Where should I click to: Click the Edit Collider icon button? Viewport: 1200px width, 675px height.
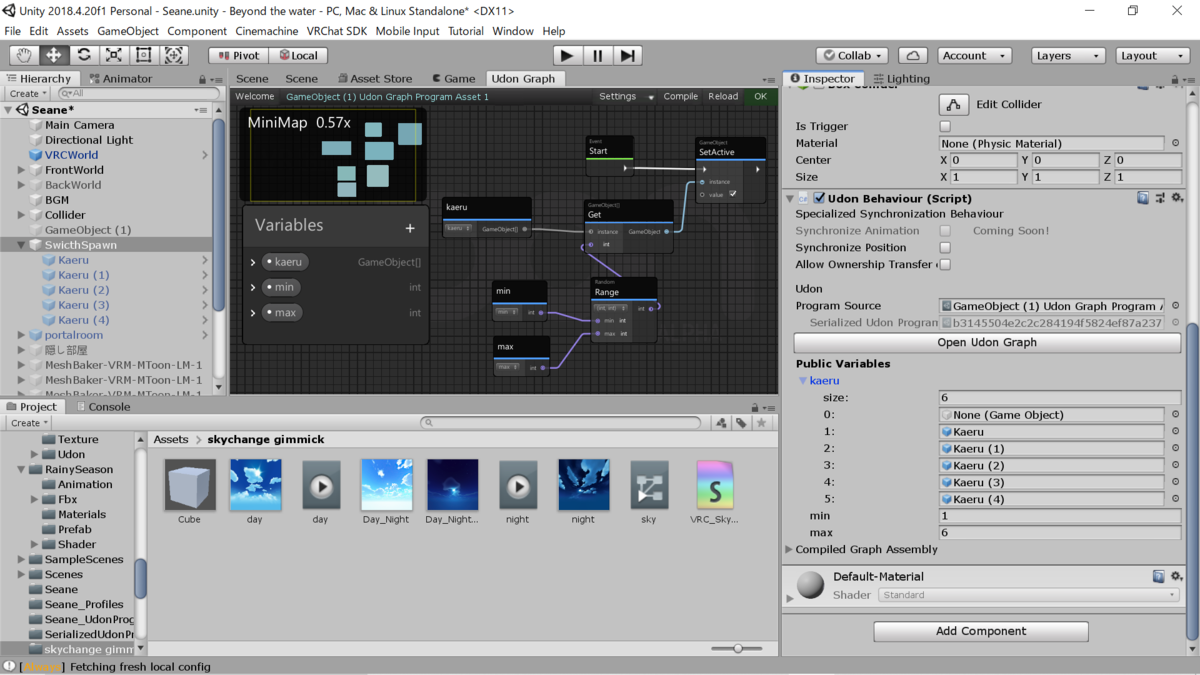tap(954, 104)
